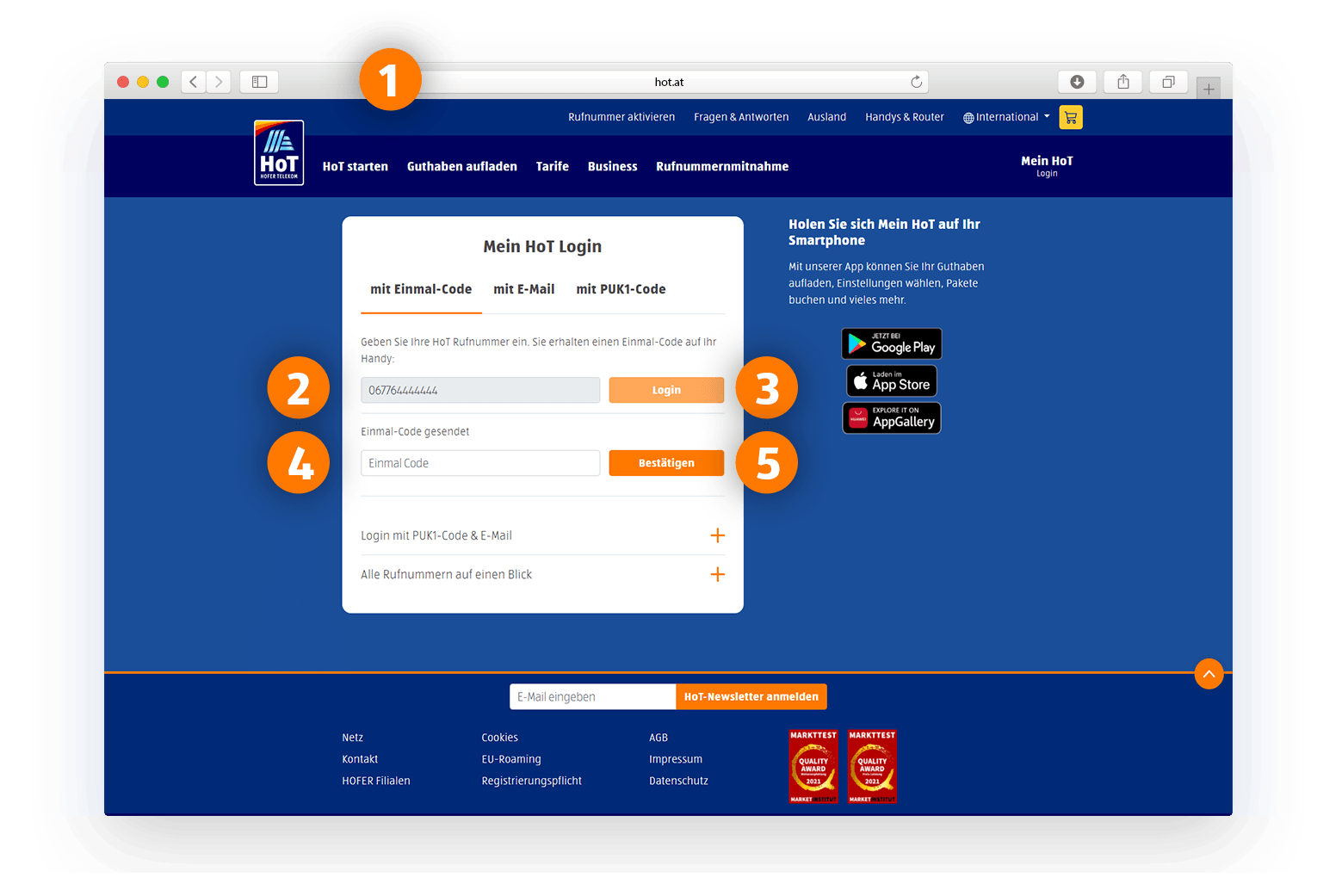Viewport: 1342px width, 896px height.
Task: Open the yellow shopping cart icon
Action: tap(1071, 117)
